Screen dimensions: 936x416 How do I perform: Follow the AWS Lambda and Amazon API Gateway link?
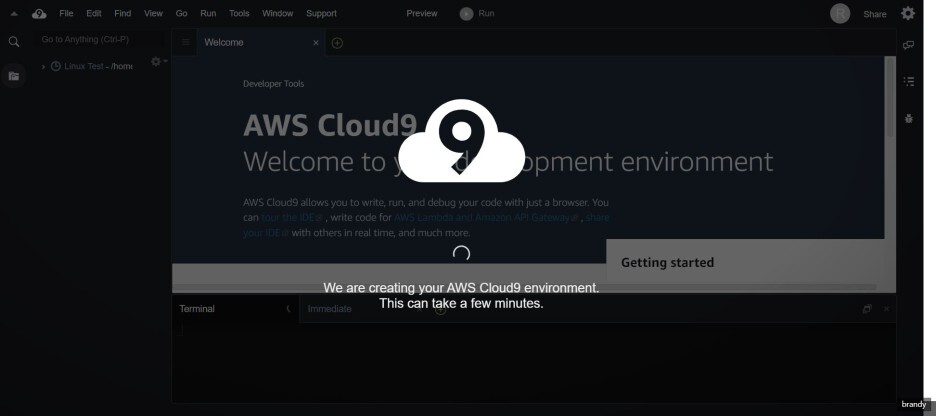pyautogui.click(x=486, y=218)
